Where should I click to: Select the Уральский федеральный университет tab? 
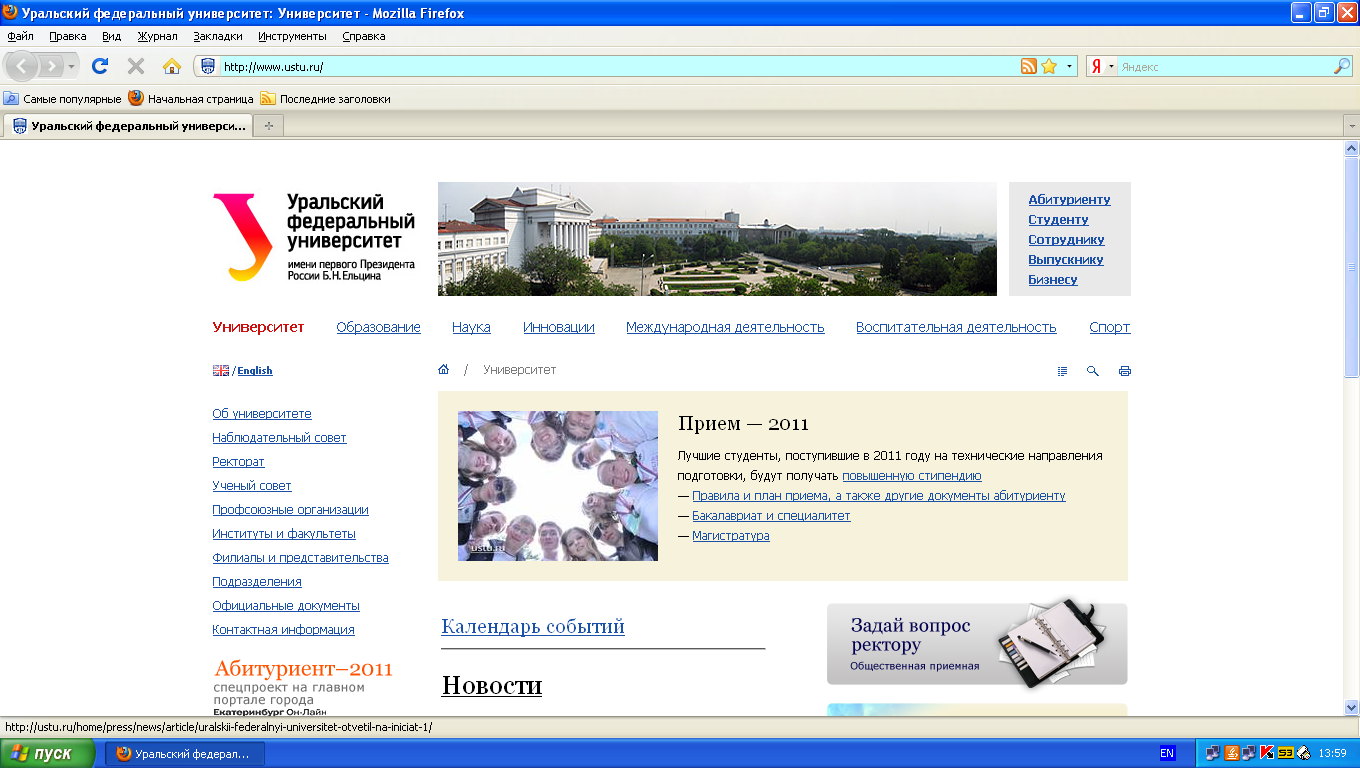[x=128, y=126]
